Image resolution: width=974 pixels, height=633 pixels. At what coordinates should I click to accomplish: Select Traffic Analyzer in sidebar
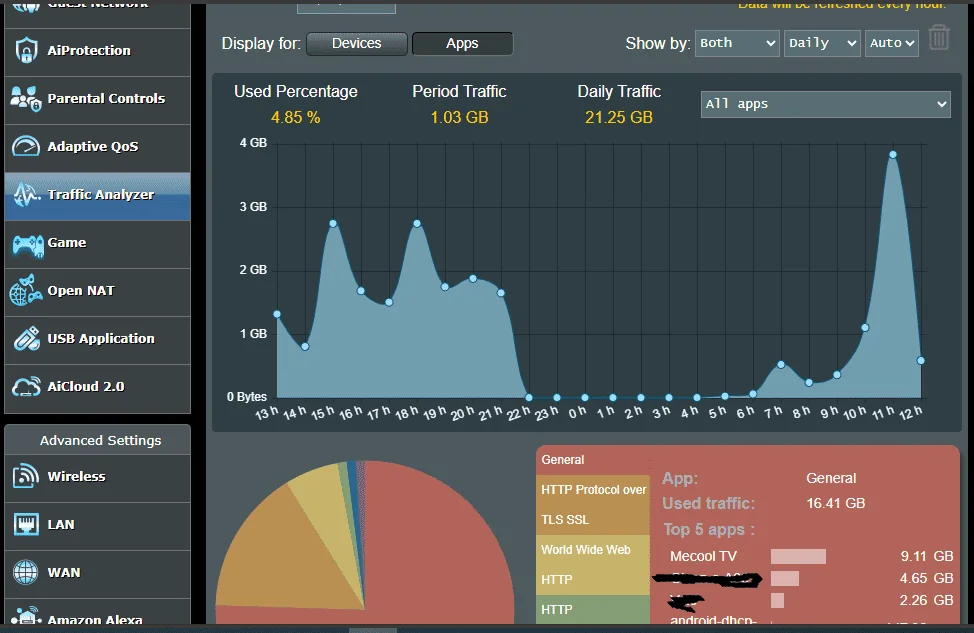(x=98, y=196)
